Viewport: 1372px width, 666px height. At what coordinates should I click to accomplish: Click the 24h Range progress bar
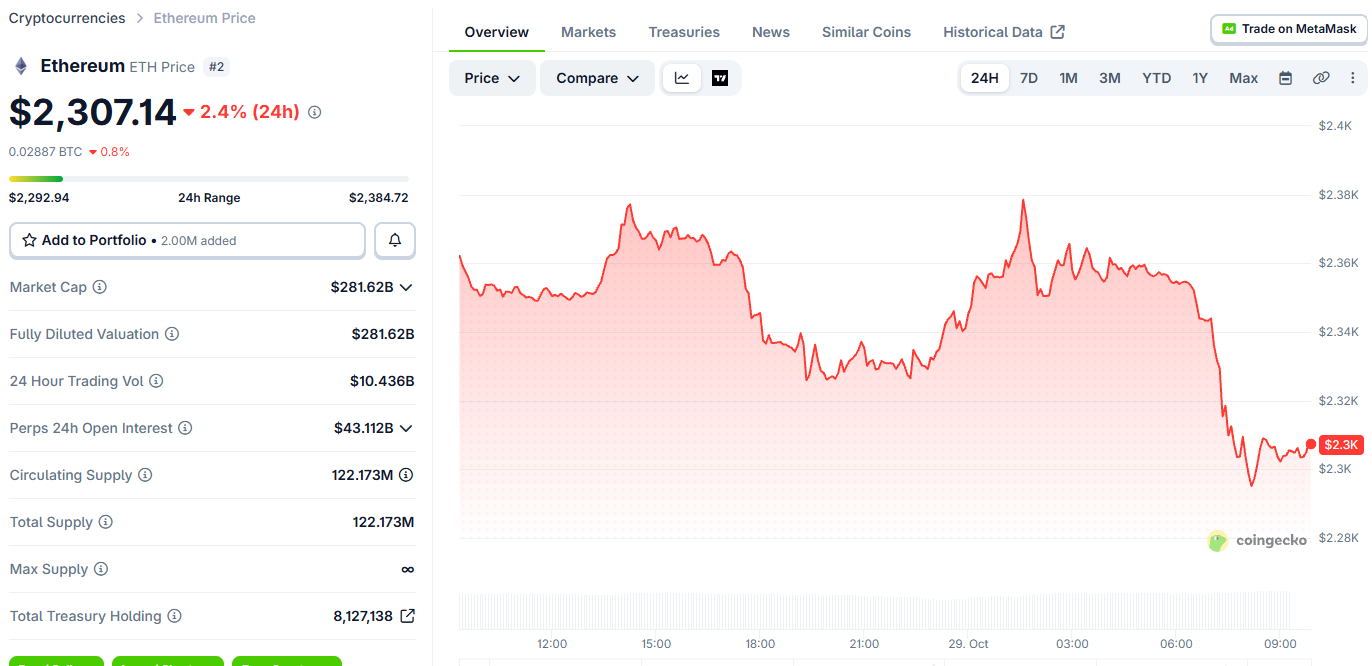(x=209, y=179)
